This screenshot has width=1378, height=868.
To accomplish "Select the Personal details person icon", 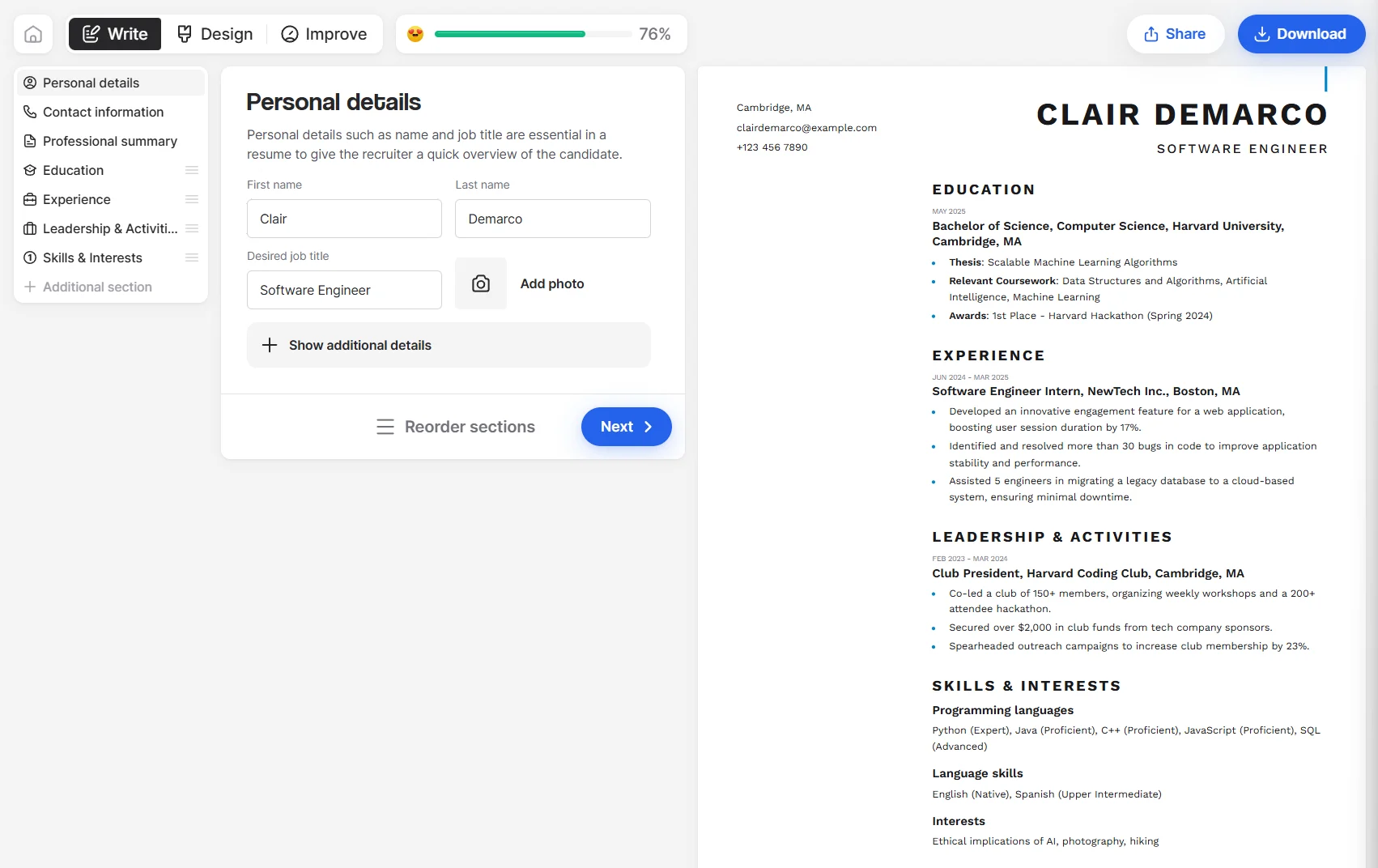I will pos(29,83).
